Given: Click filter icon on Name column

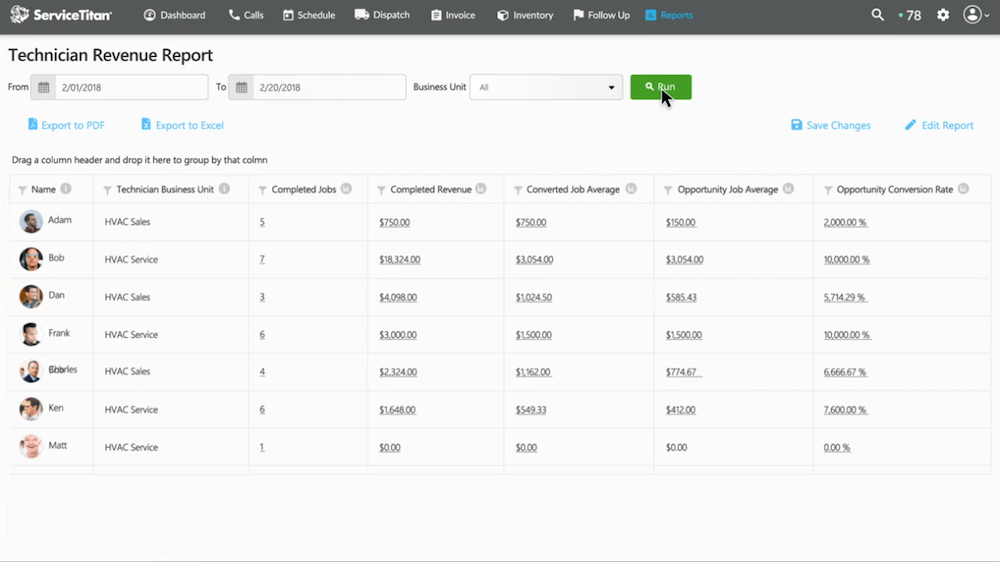Looking at the screenshot, I should tap(22, 190).
